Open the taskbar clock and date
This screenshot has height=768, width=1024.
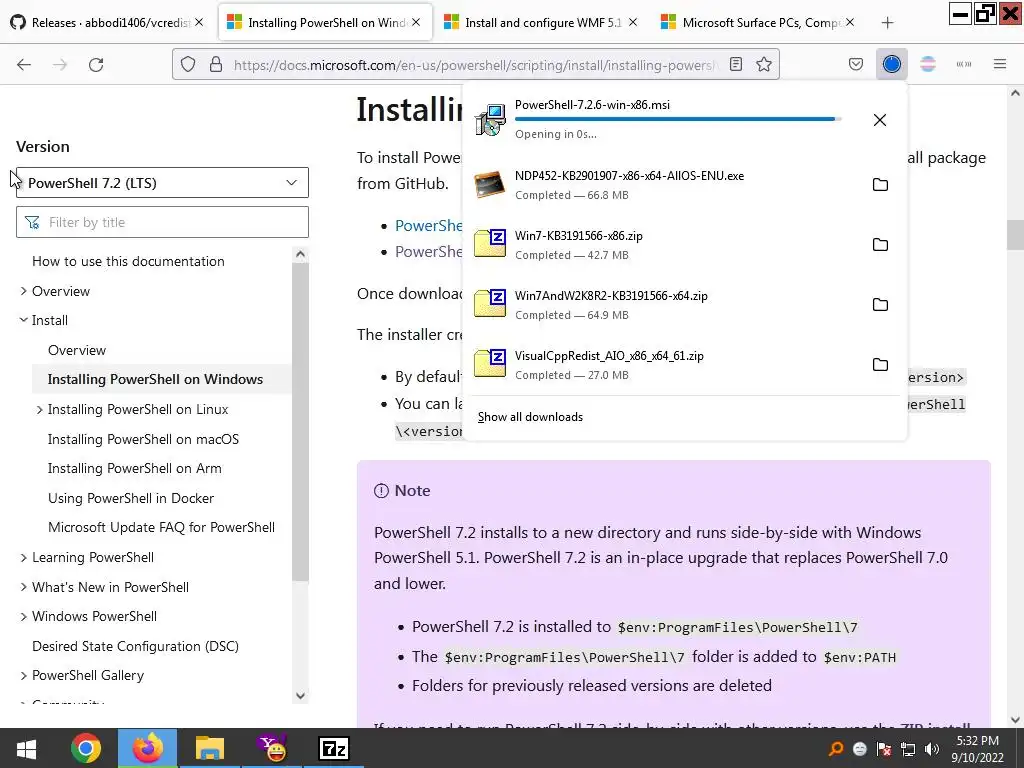(977, 749)
